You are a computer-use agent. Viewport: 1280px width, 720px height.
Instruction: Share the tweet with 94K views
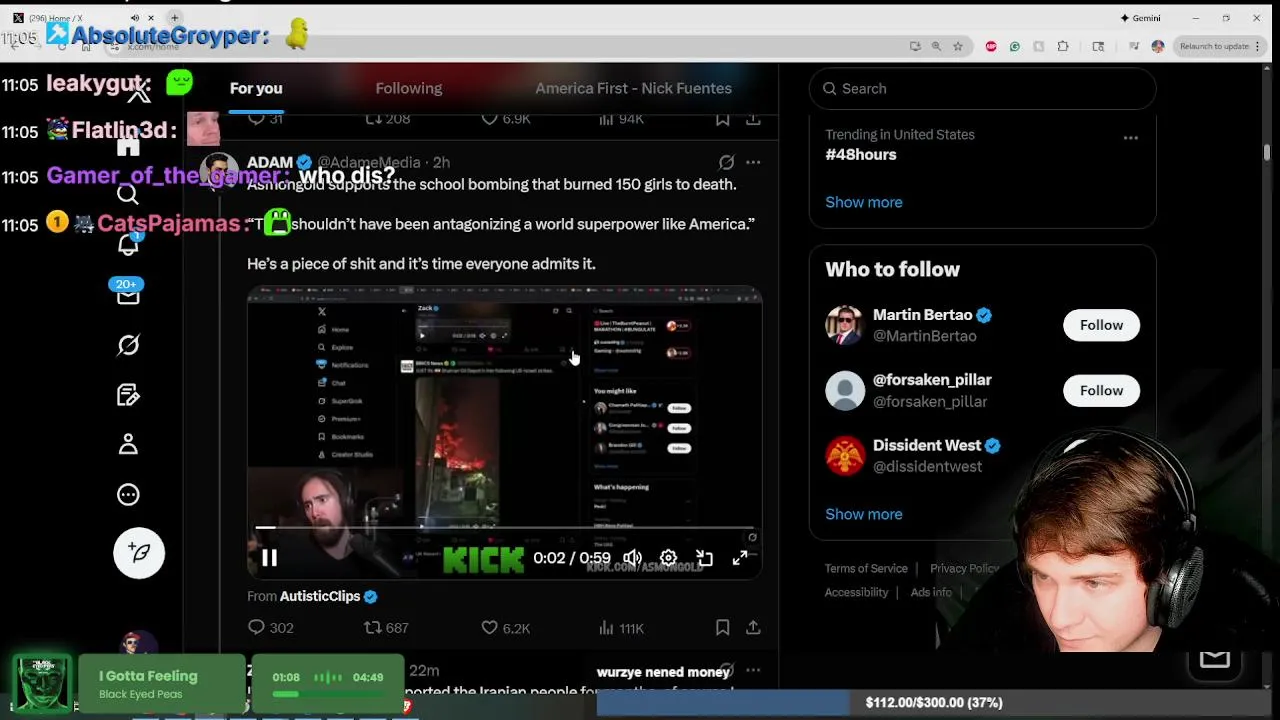click(x=753, y=119)
